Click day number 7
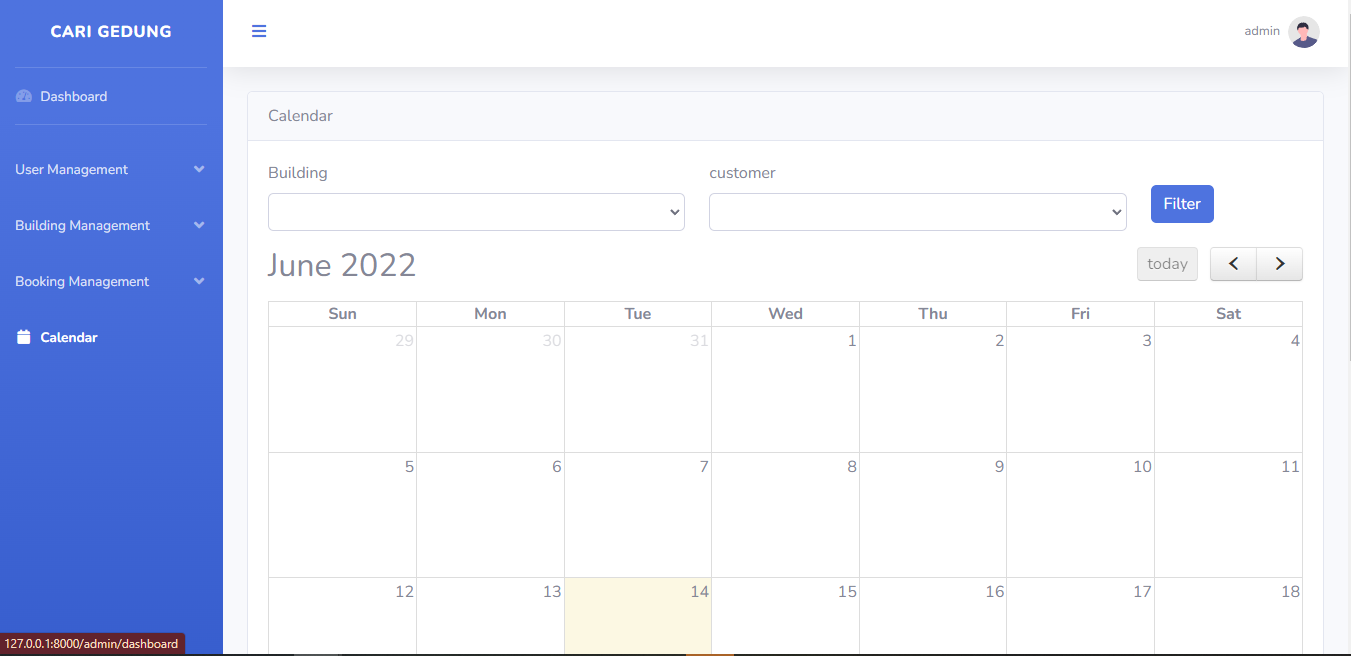The height and width of the screenshot is (656, 1351). (704, 467)
